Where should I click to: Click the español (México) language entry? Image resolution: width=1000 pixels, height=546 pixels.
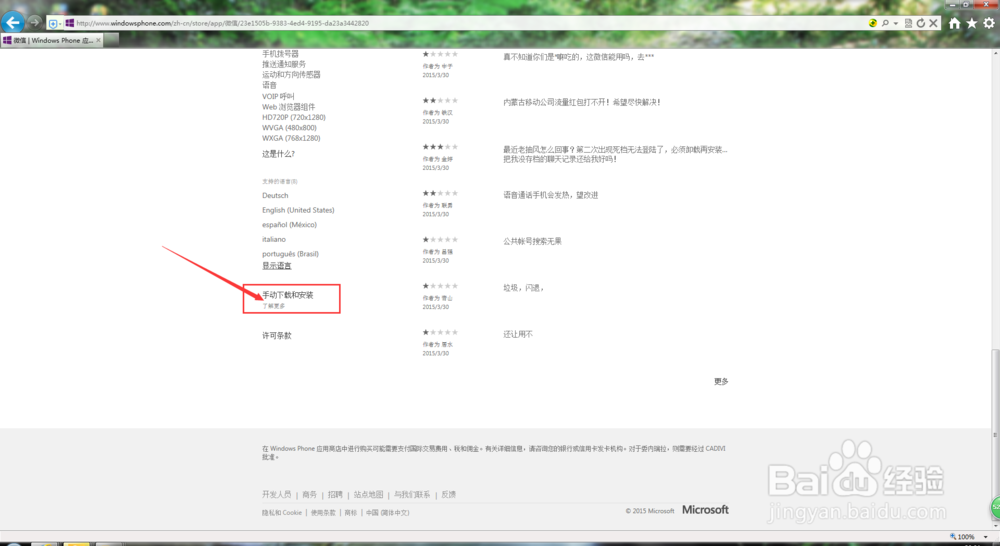click(x=289, y=225)
